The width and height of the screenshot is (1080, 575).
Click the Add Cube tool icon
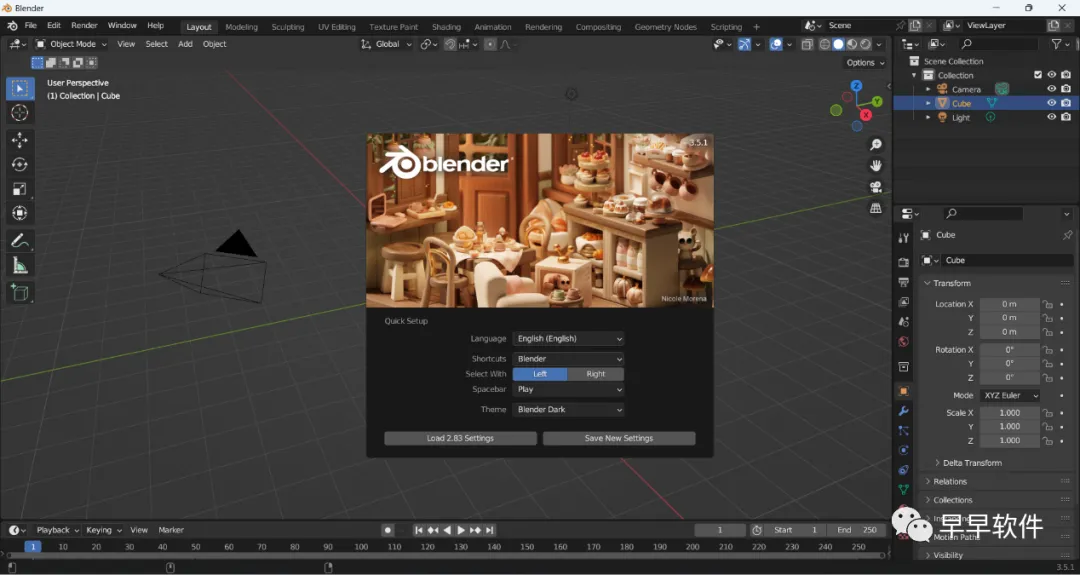coord(20,292)
